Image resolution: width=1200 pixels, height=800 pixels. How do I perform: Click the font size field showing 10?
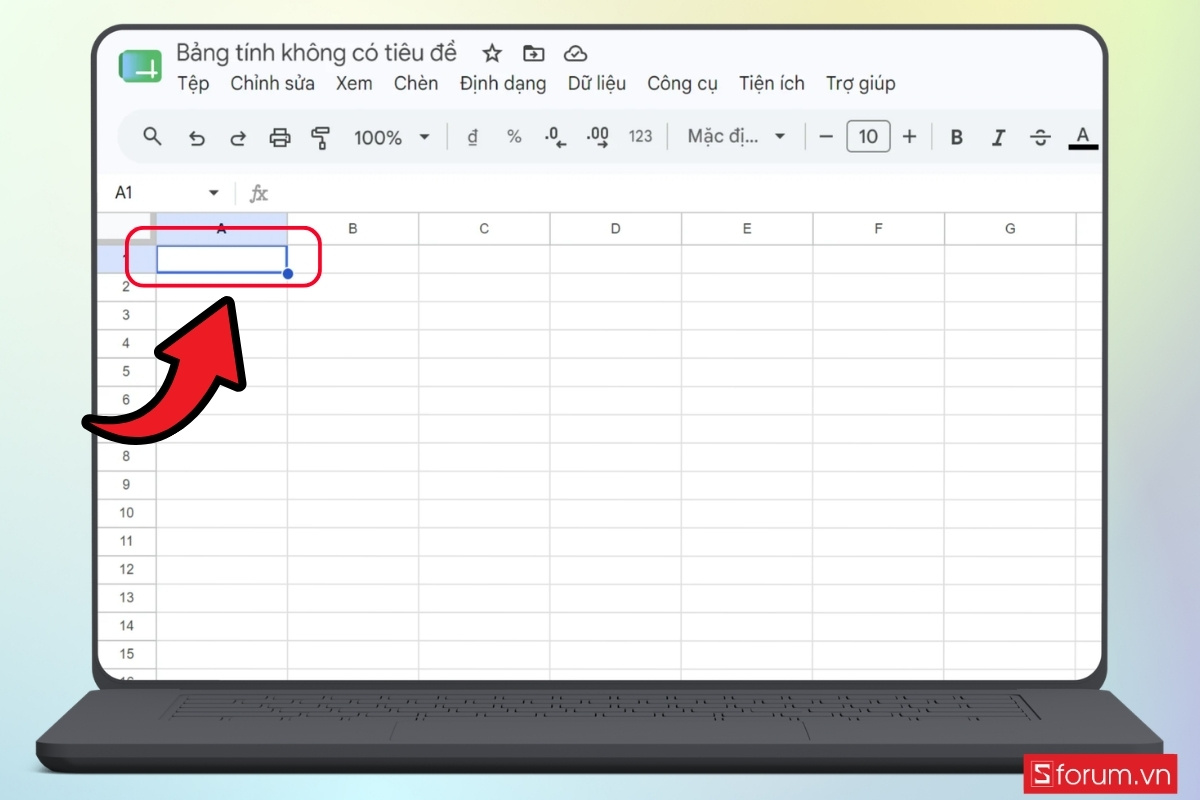868,137
